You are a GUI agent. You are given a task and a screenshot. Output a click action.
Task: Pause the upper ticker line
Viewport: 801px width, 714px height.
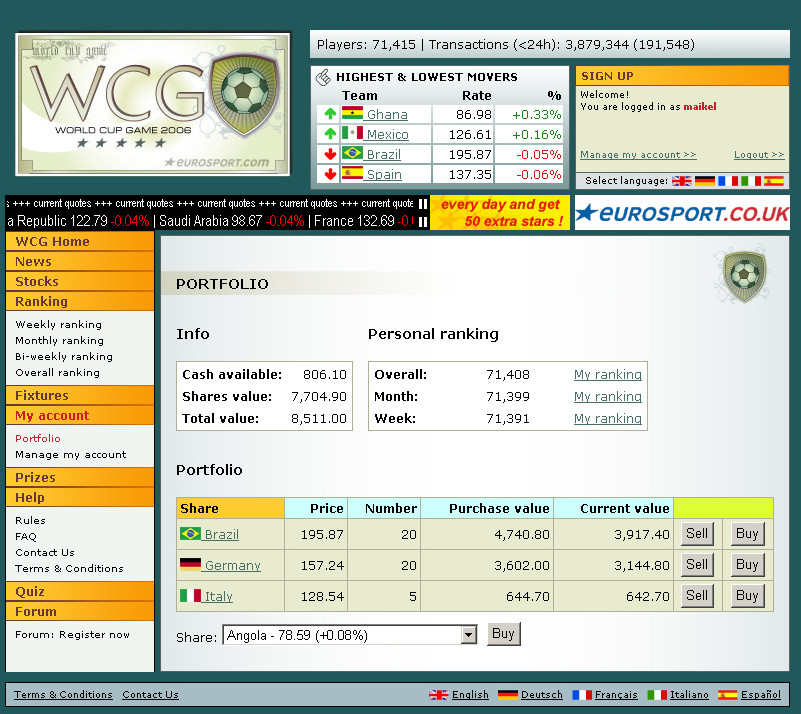[422, 204]
